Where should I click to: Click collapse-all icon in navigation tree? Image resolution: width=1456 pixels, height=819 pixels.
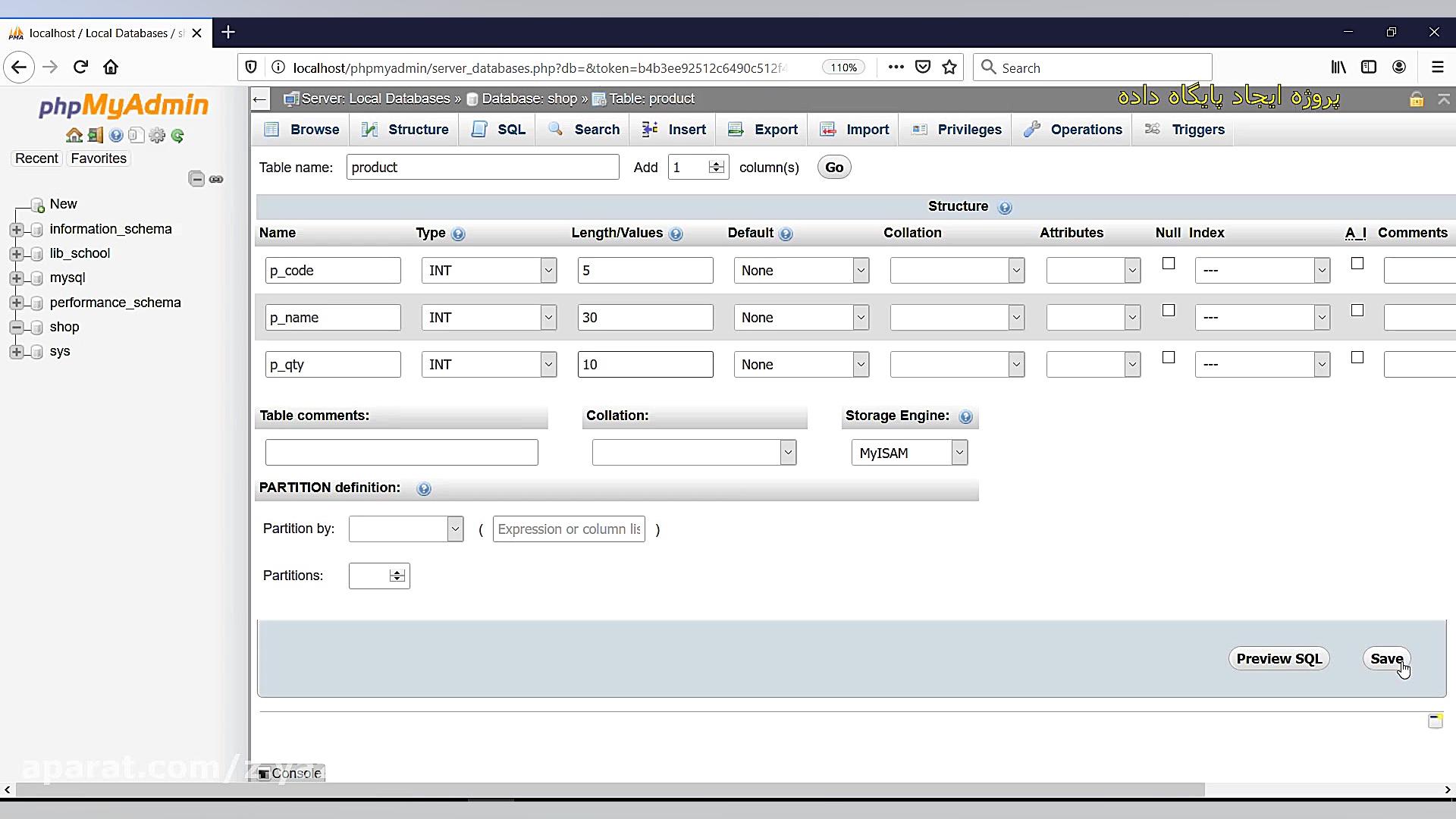[x=196, y=179]
